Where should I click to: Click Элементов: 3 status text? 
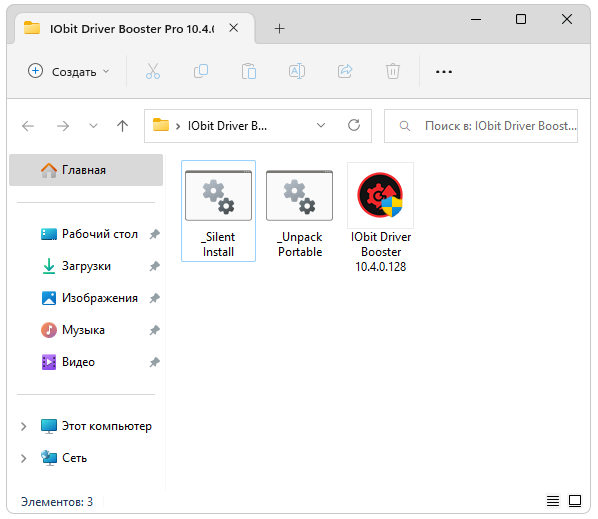click(x=57, y=502)
